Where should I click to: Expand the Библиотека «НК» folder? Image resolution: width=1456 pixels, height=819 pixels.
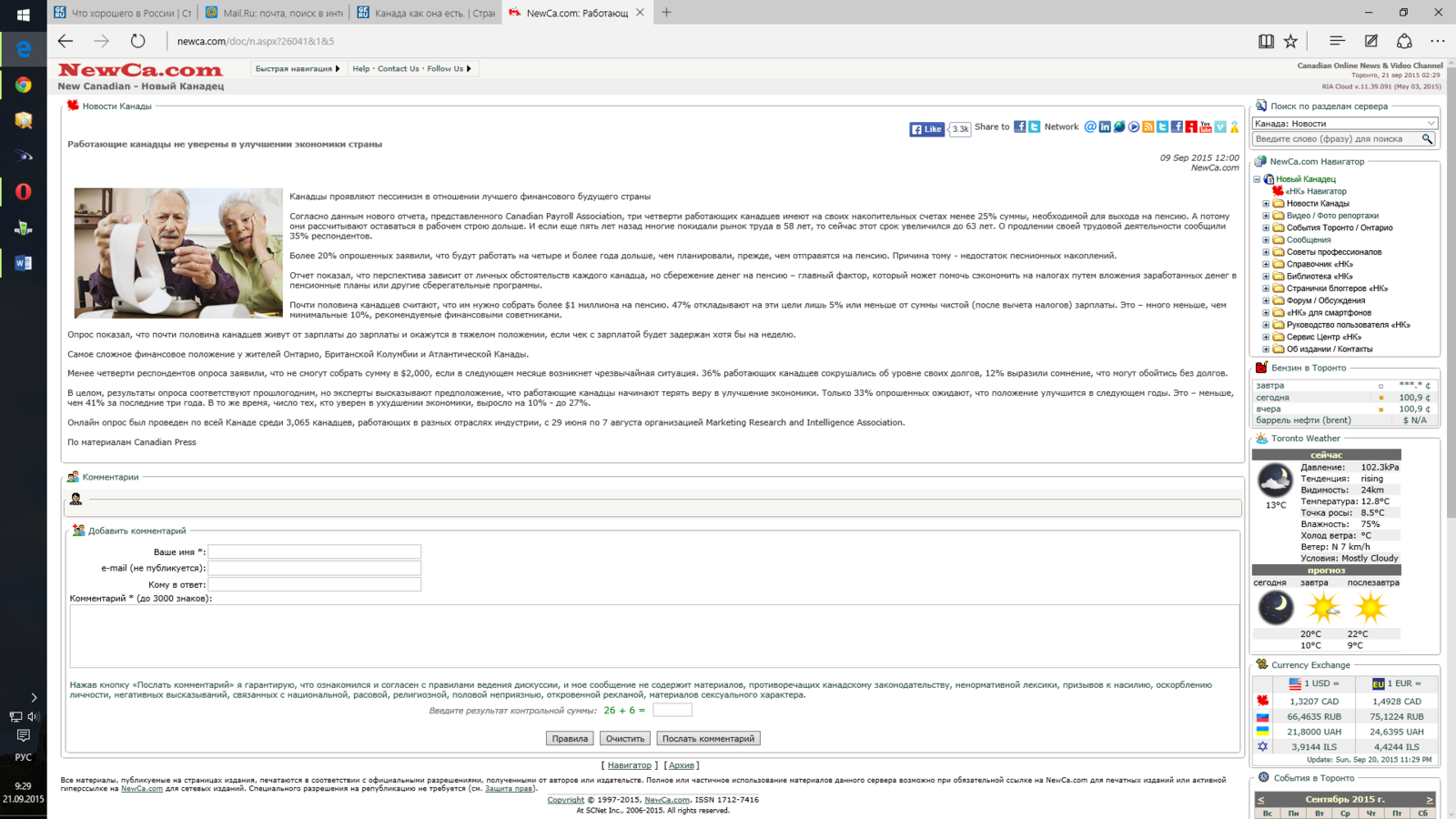[x=1266, y=276]
